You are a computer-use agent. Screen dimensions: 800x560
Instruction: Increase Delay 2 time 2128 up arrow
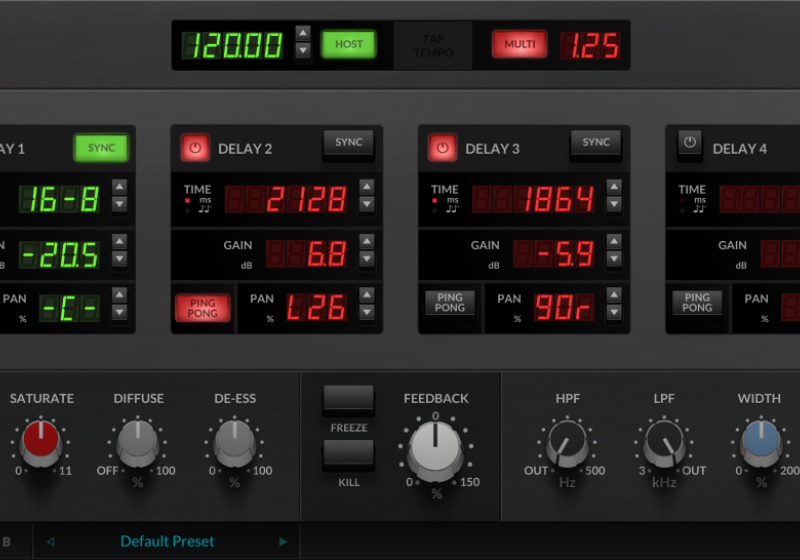tap(367, 187)
